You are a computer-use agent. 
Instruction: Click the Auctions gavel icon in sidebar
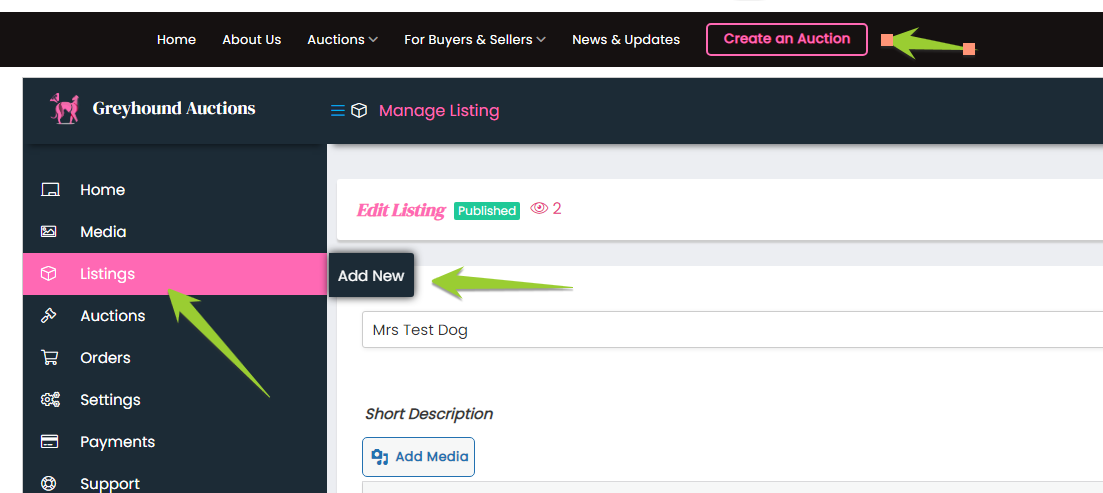(x=49, y=316)
